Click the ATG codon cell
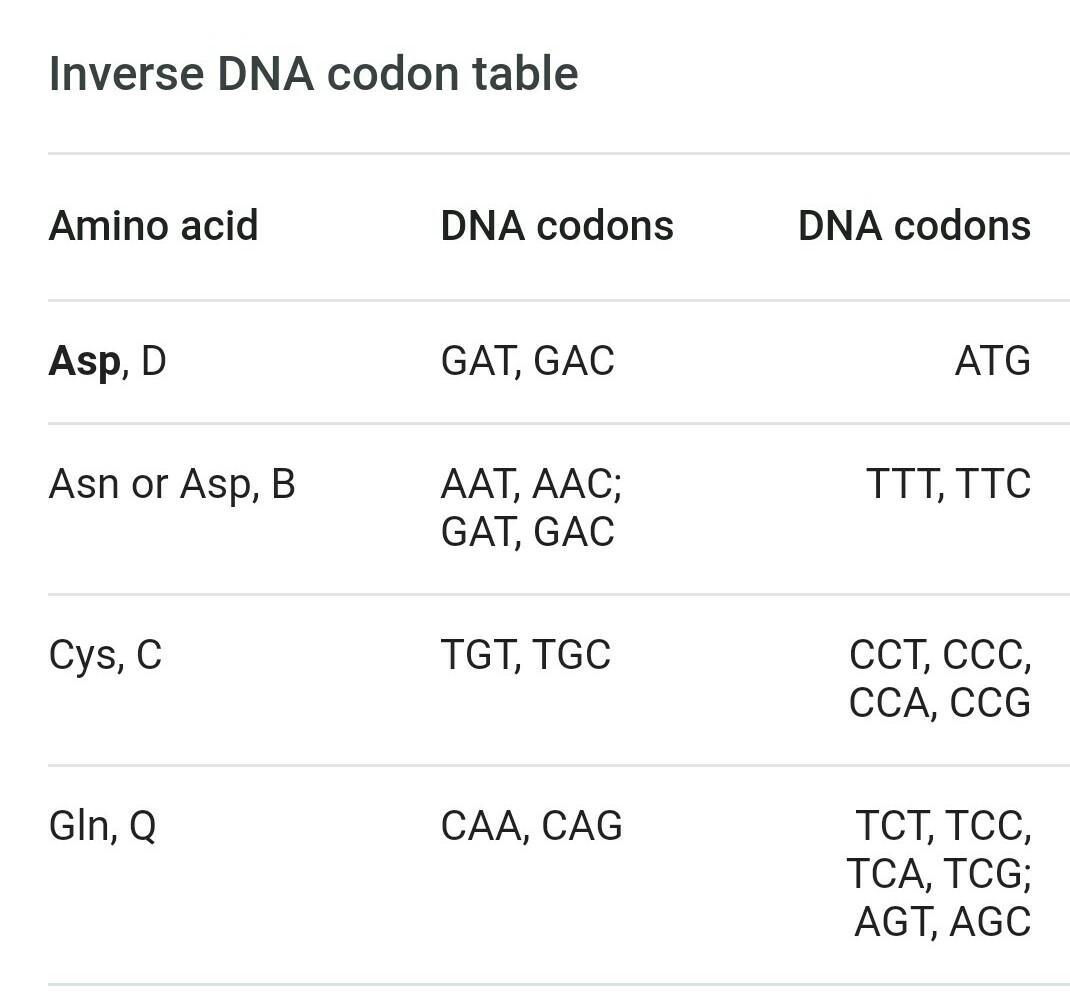Screen dimensions: 1070x994 click(992, 361)
